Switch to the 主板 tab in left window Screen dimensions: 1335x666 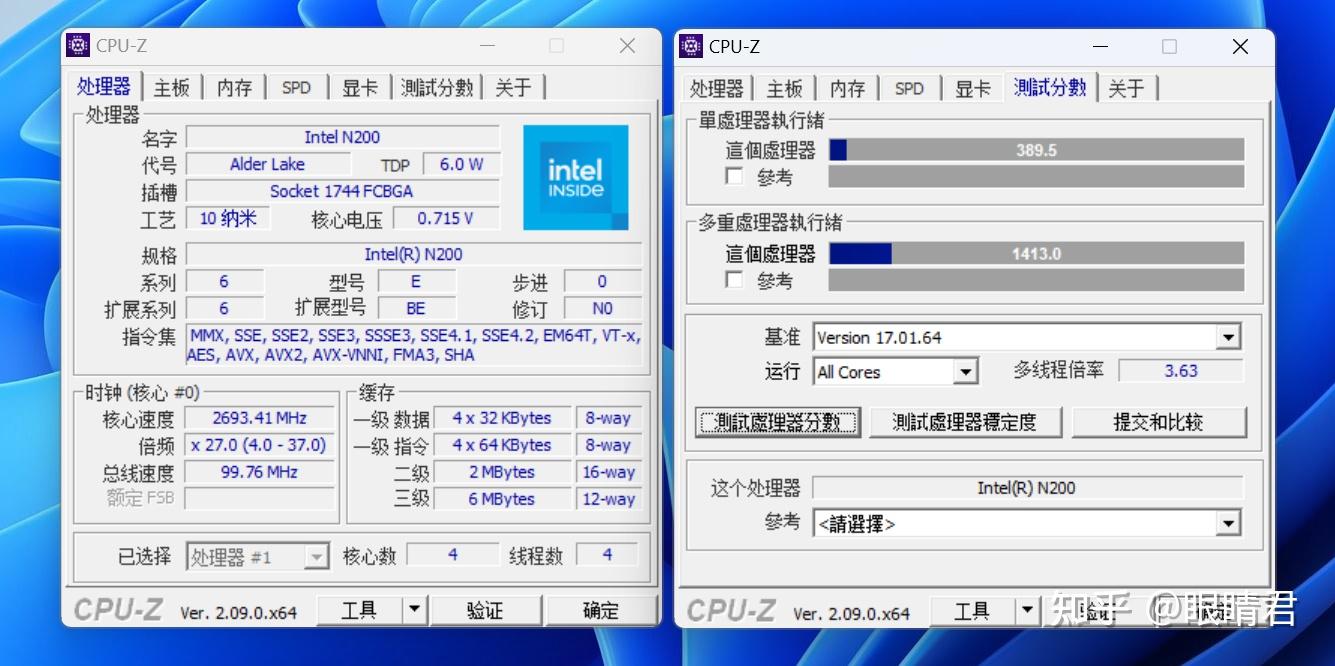pyautogui.click(x=171, y=87)
